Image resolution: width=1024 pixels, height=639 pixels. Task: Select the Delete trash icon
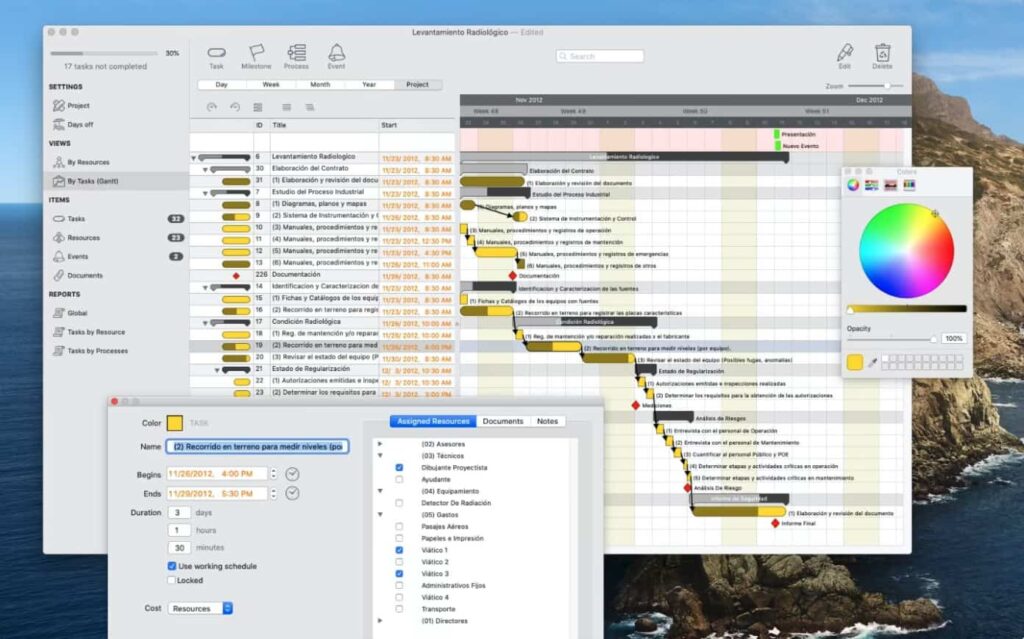(x=881, y=52)
